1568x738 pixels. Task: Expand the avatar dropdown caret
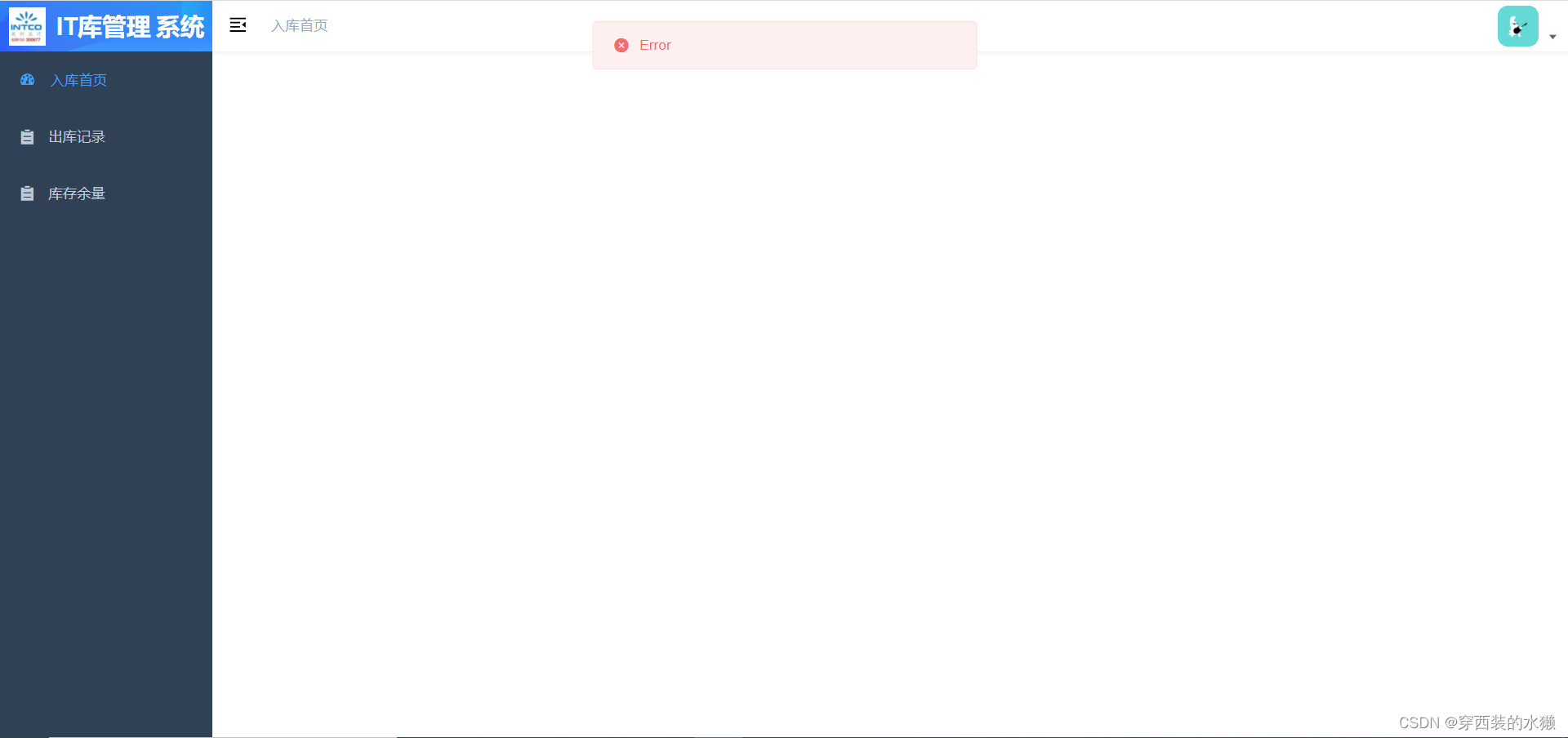pyautogui.click(x=1552, y=37)
